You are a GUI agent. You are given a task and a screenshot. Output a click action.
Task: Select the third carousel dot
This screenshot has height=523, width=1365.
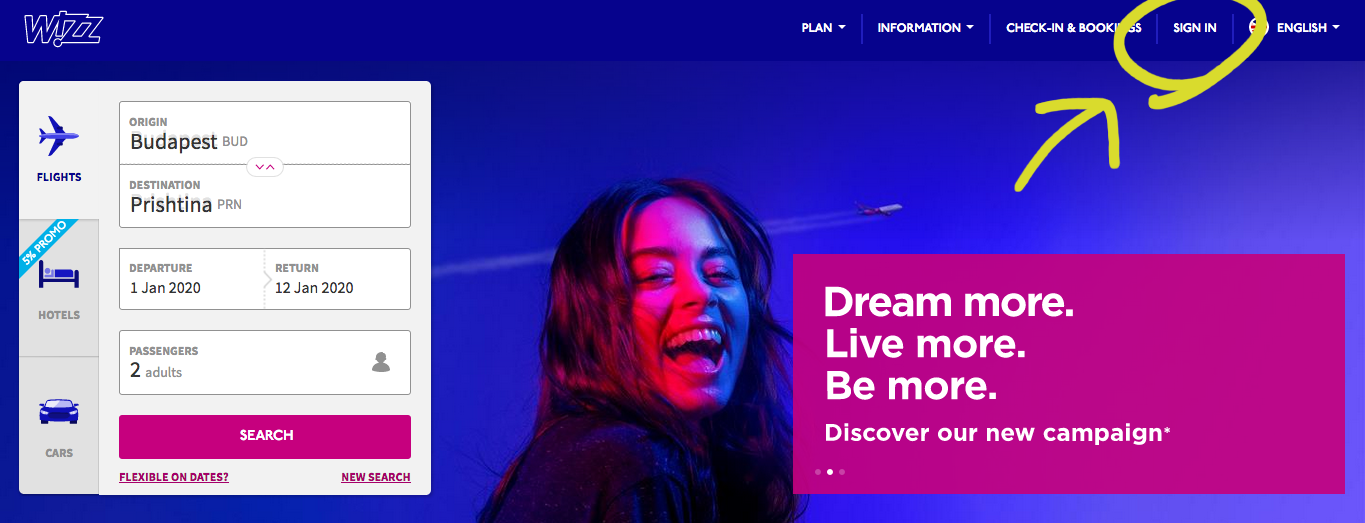point(842,471)
